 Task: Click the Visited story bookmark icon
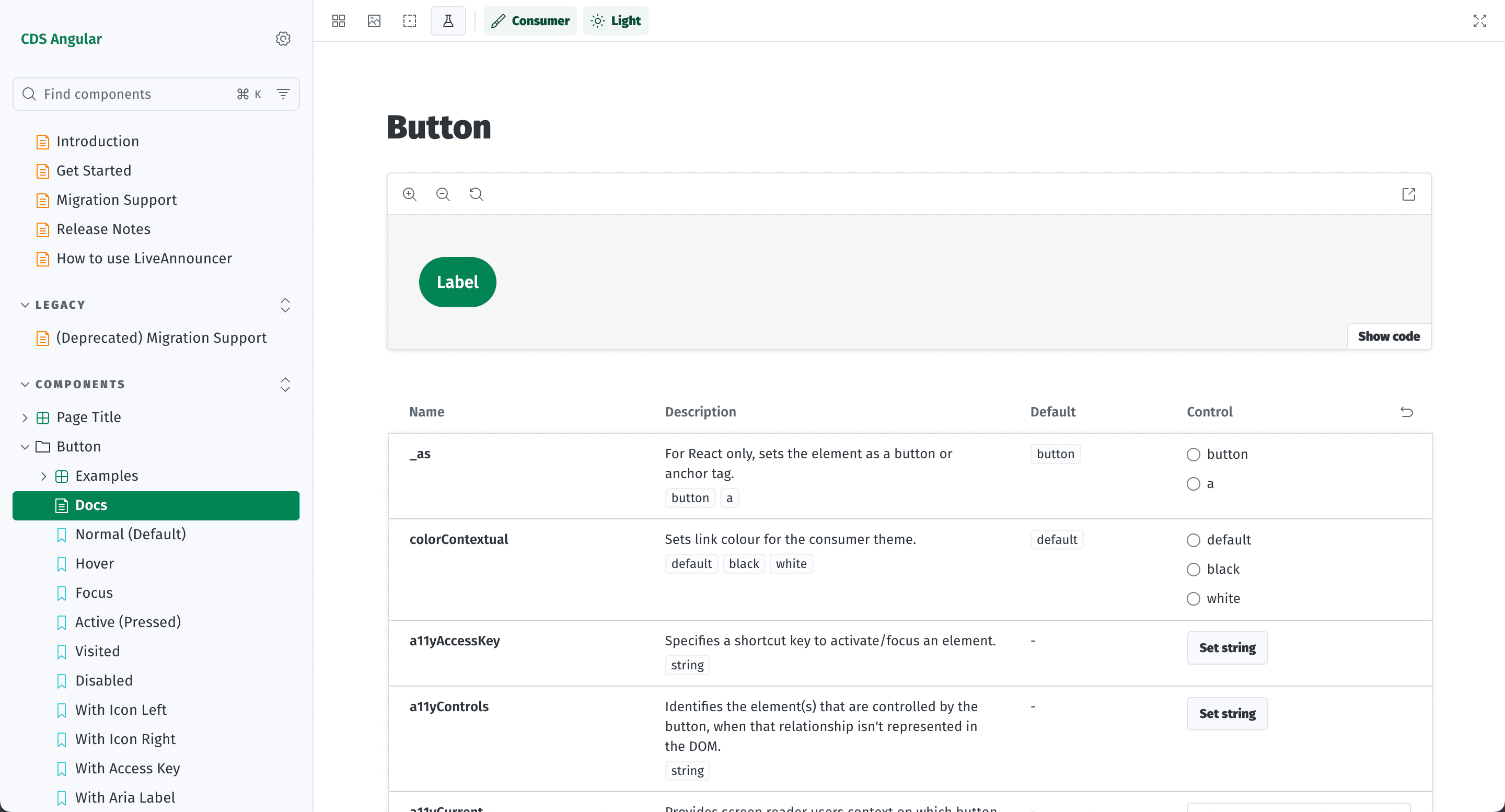[61, 652]
